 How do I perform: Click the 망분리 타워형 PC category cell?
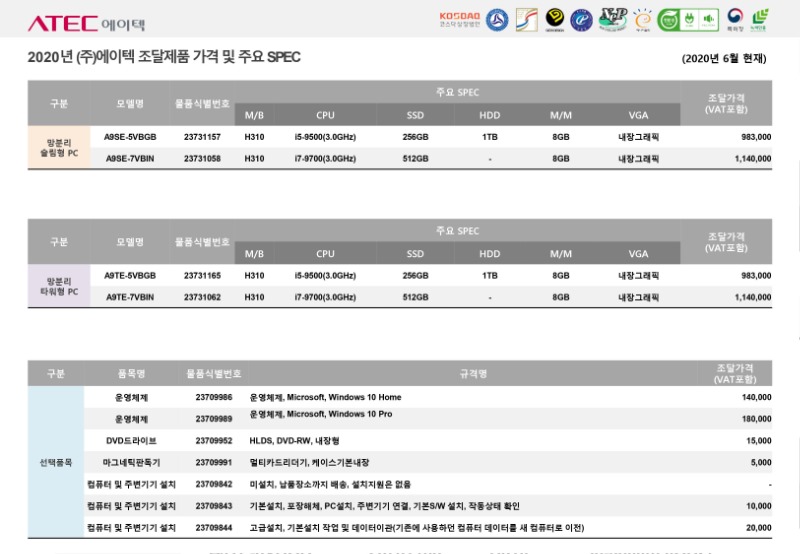click(59, 286)
